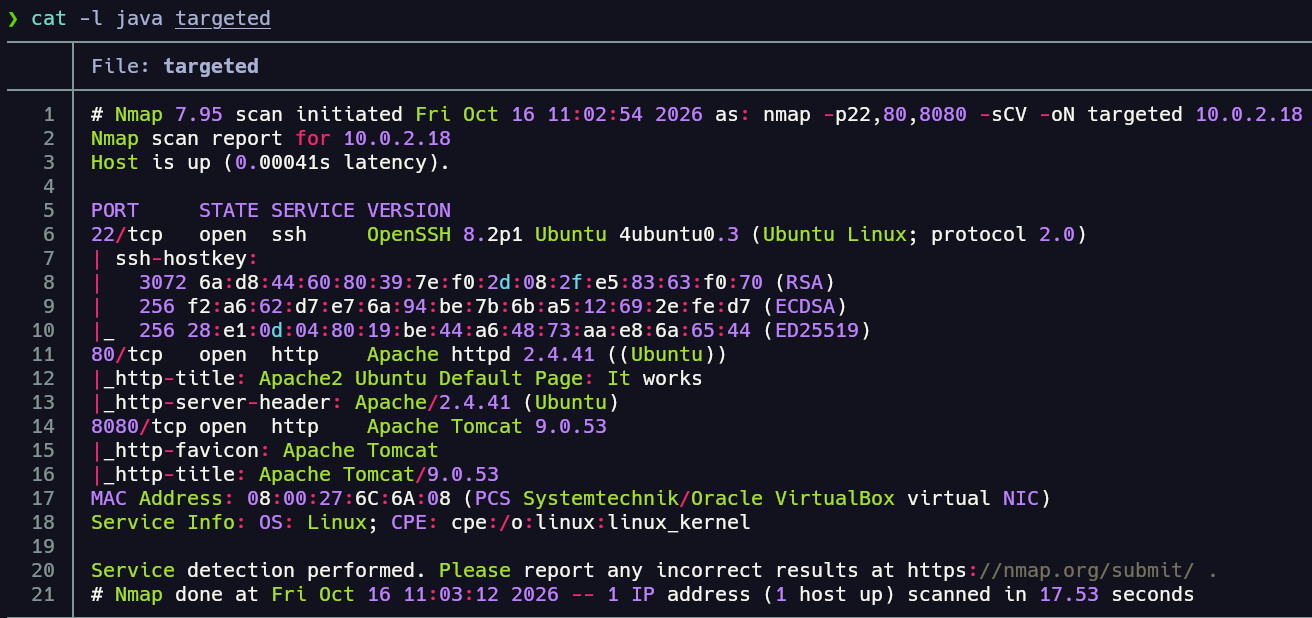Click the "SERVICE" column header
This screenshot has width=1312, height=618.
pos(313,210)
